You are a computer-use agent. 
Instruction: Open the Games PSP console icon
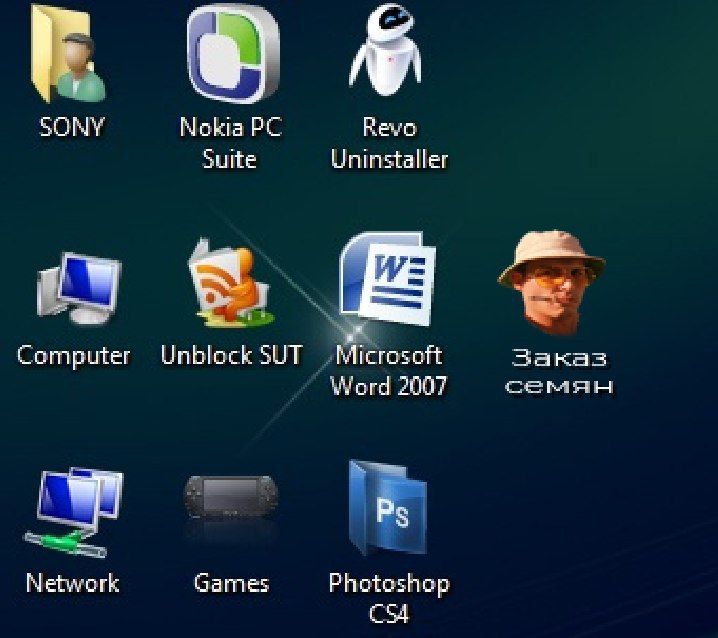pos(231,497)
